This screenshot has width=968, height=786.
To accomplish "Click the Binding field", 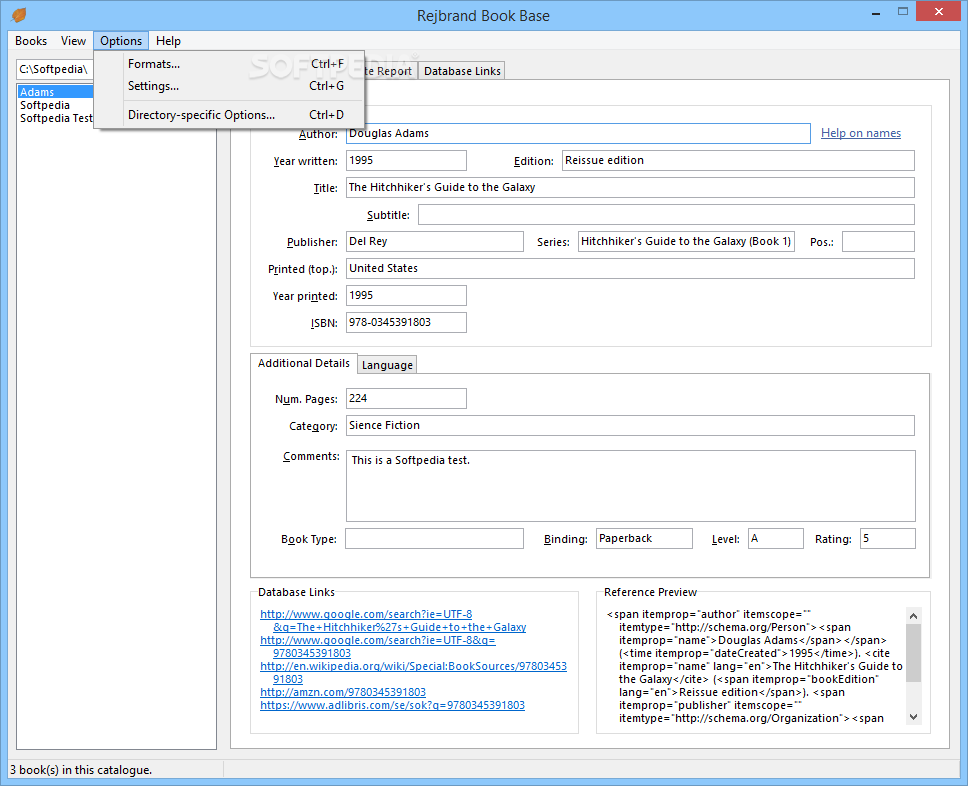I will pos(644,538).
